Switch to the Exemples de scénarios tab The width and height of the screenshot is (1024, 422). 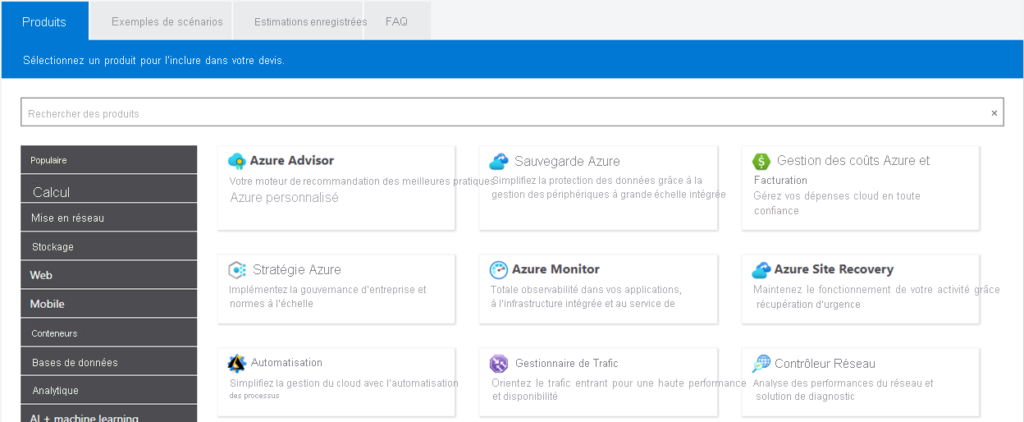click(x=160, y=21)
